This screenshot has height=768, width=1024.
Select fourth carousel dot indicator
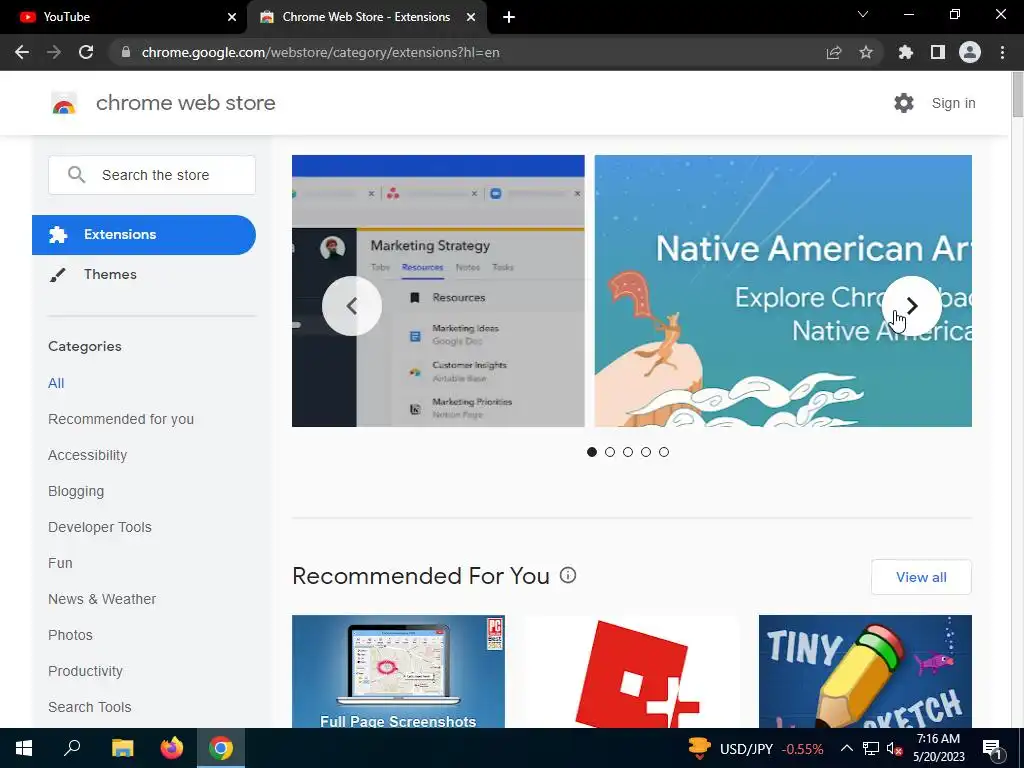(x=646, y=452)
